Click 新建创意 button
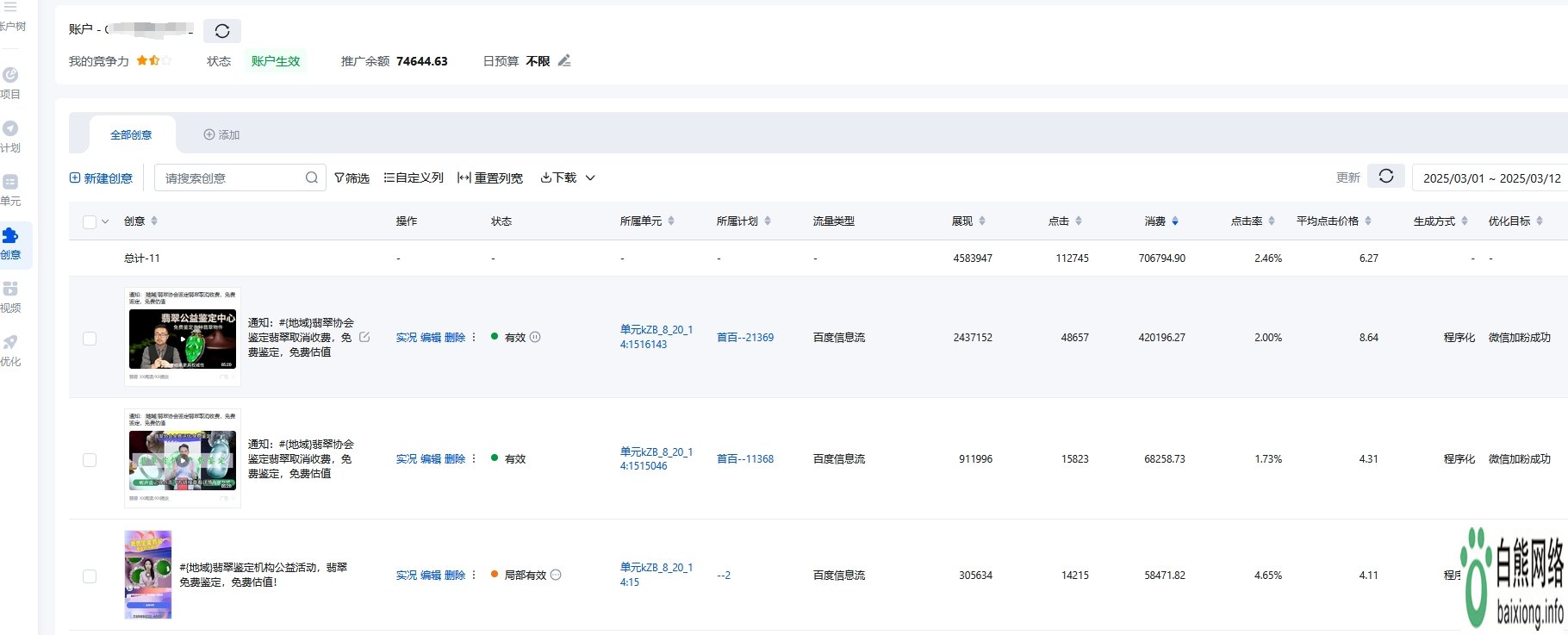The width and height of the screenshot is (1568, 635). [101, 177]
